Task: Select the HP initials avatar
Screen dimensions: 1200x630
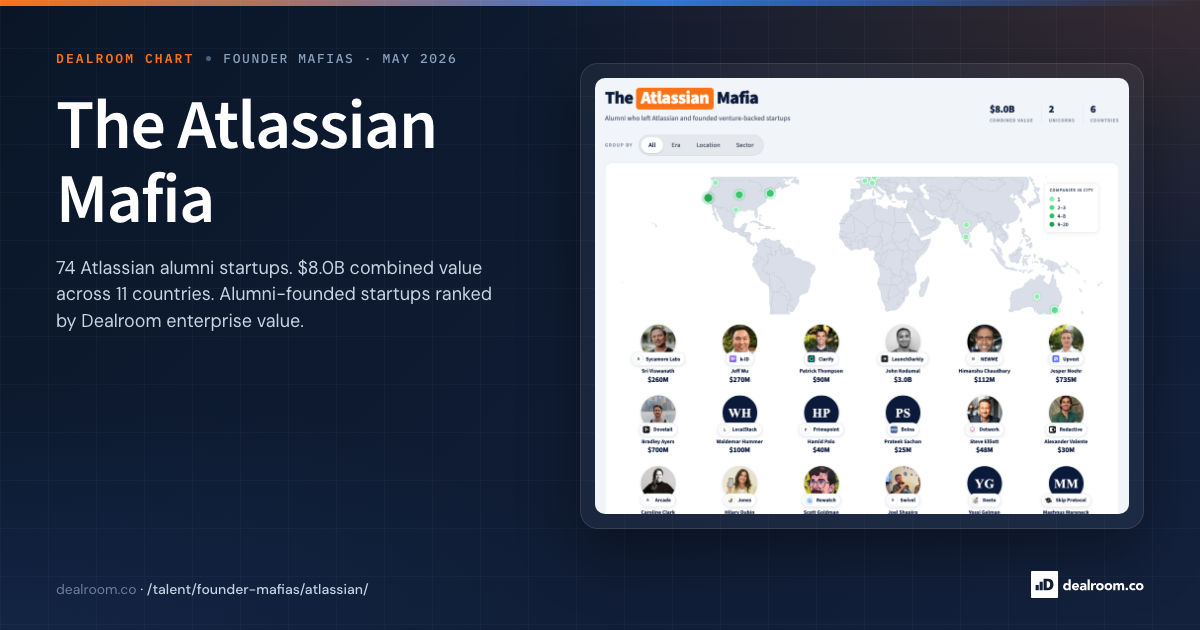Action: tap(821, 411)
